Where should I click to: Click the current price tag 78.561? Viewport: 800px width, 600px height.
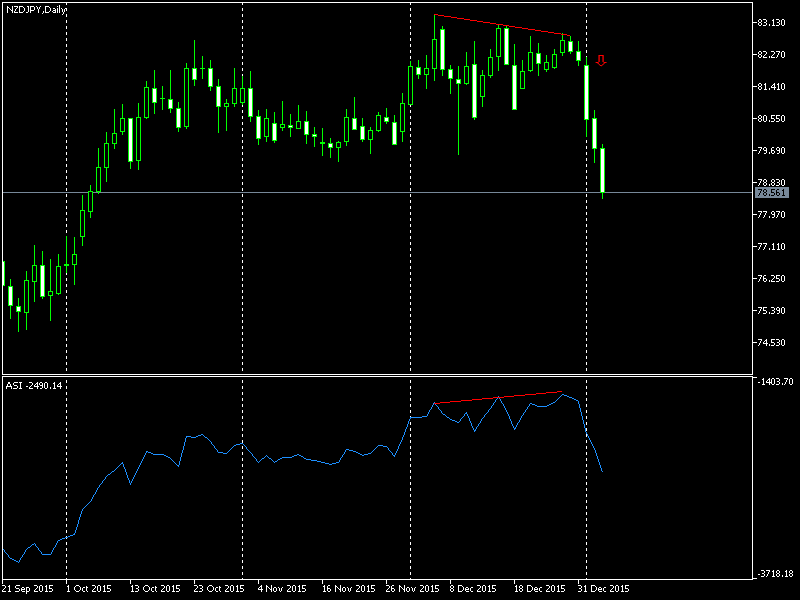(771, 193)
